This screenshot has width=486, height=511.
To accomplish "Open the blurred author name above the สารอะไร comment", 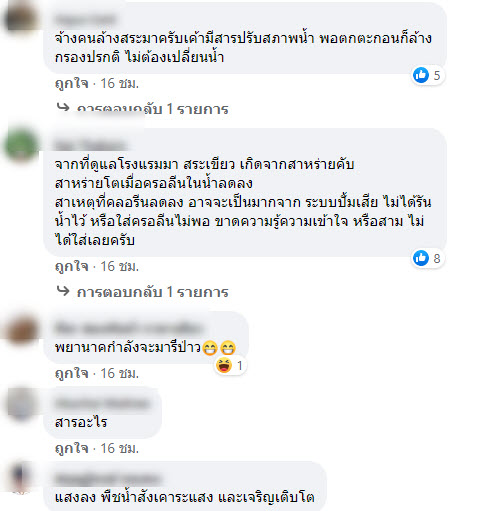I will click(102, 404).
